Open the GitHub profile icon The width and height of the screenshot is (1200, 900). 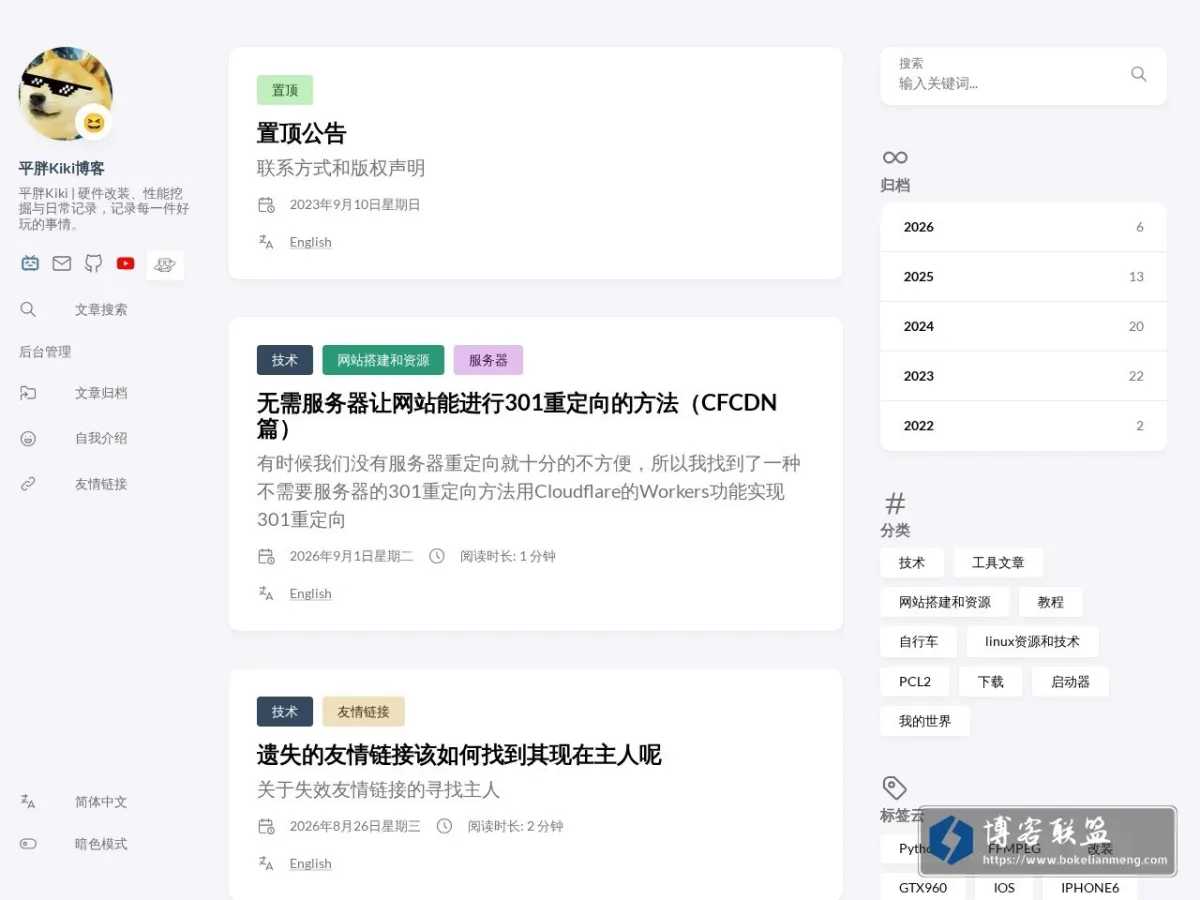tap(93, 264)
